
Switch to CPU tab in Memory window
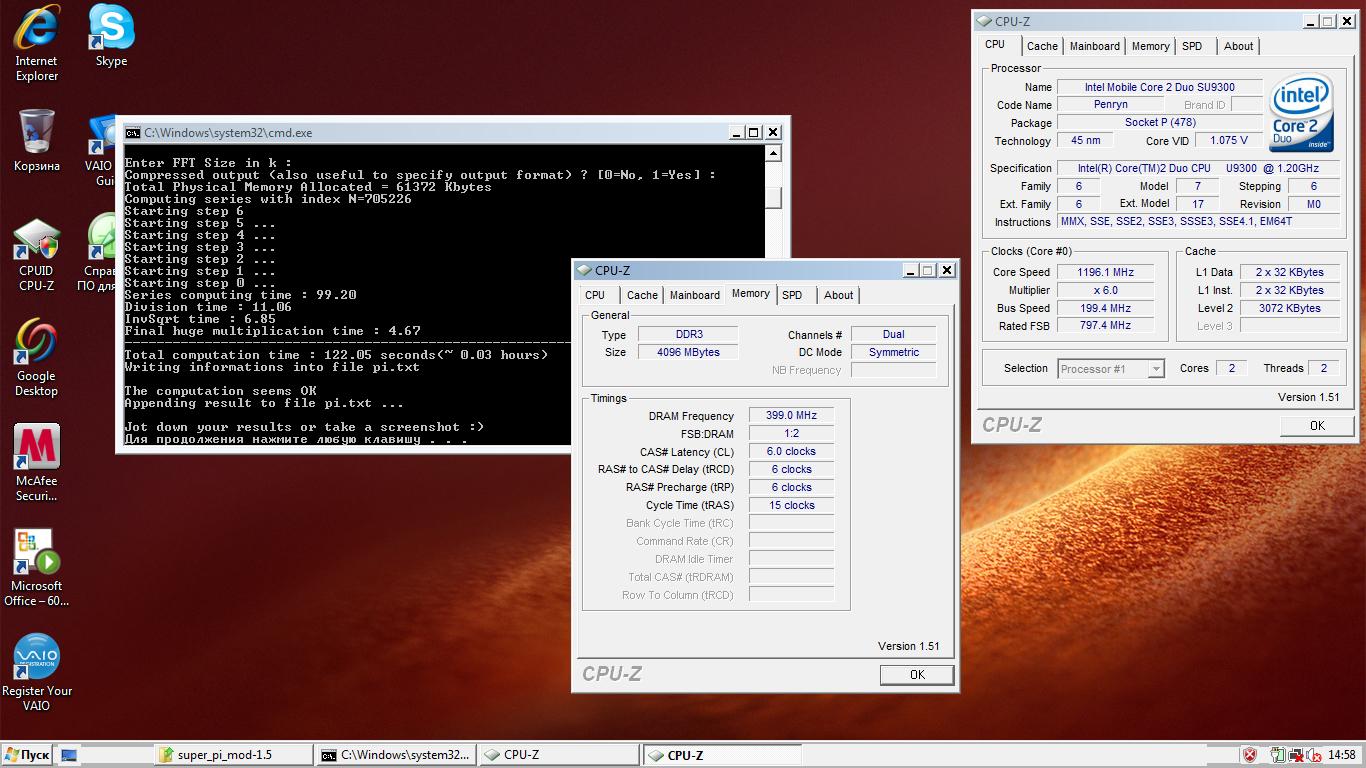(595, 295)
